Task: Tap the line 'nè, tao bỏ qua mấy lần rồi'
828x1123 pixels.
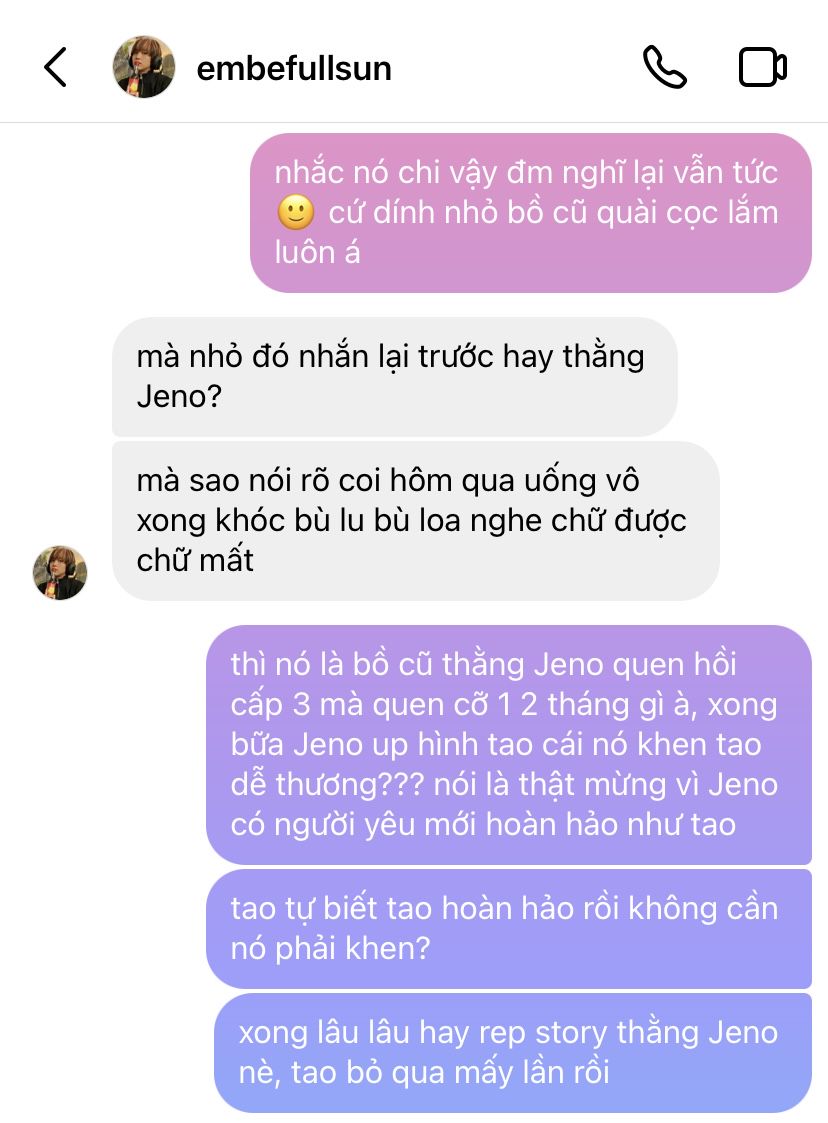Action: click(424, 1073)
